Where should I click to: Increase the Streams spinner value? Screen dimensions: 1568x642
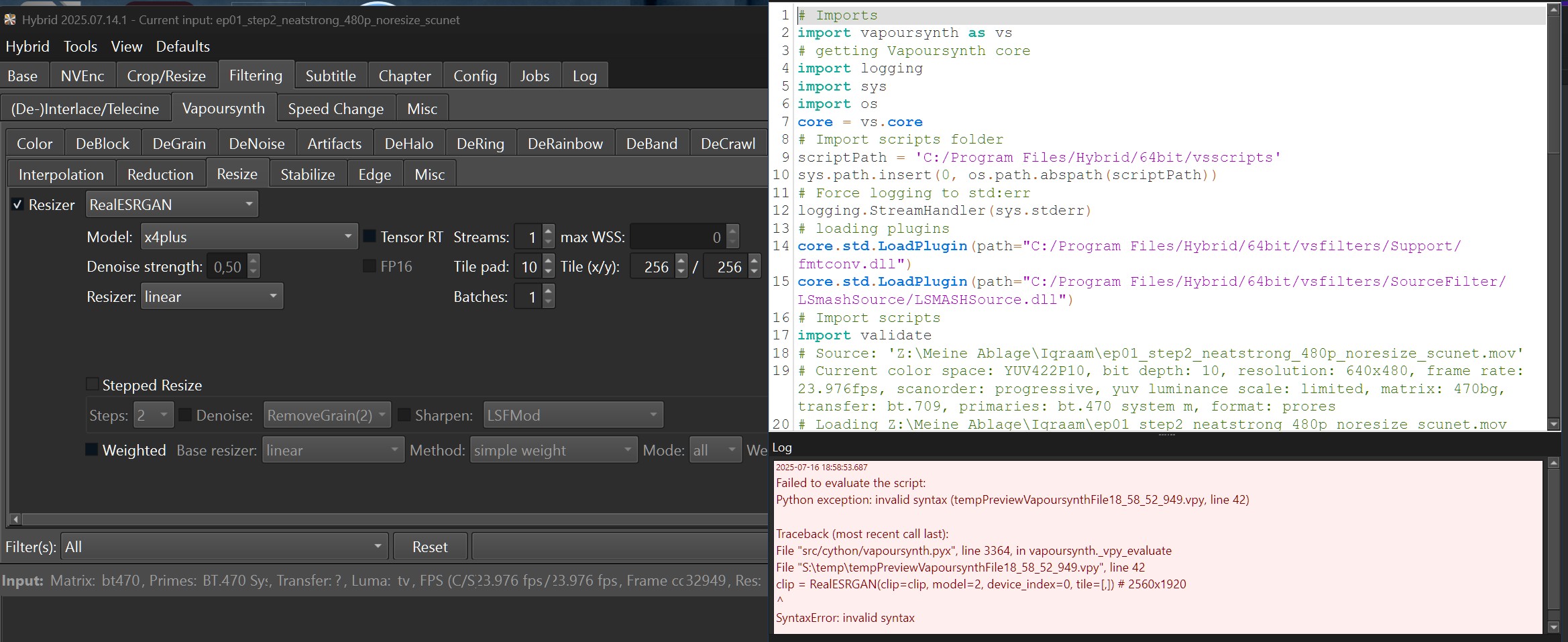click(549, 231)
